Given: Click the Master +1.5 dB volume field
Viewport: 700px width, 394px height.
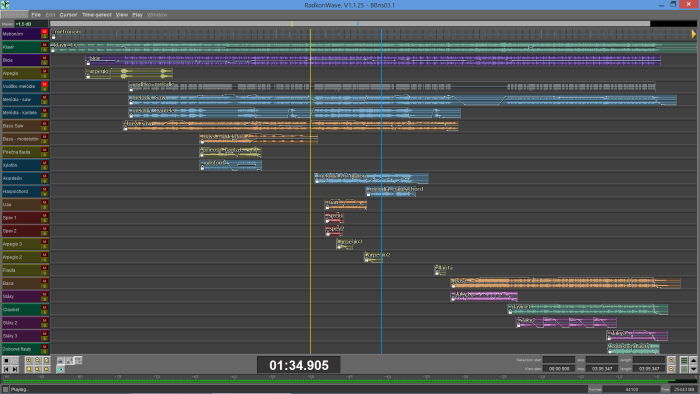Looking at the screenshot, I should click(x=31, y=24).
